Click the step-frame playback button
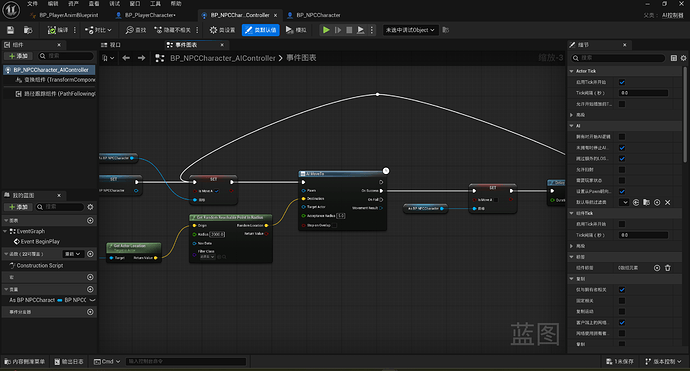This screenshot has width=690, height=371. (x=338, y=30)
